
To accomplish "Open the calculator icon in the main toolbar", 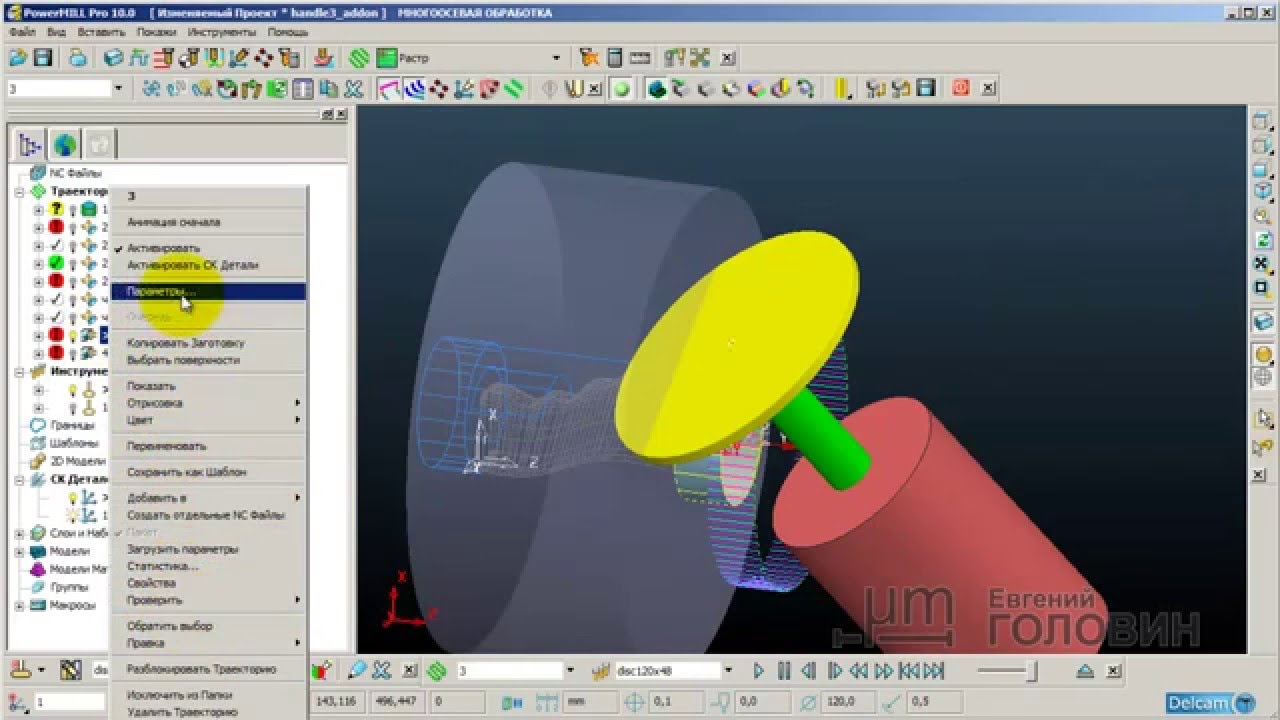I will pos(615,59).
